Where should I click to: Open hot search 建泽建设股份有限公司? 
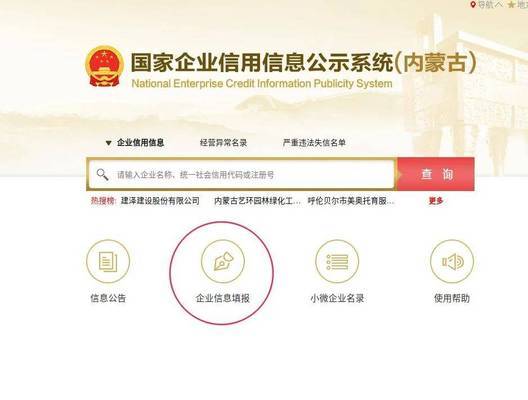(x=160, y=201)
